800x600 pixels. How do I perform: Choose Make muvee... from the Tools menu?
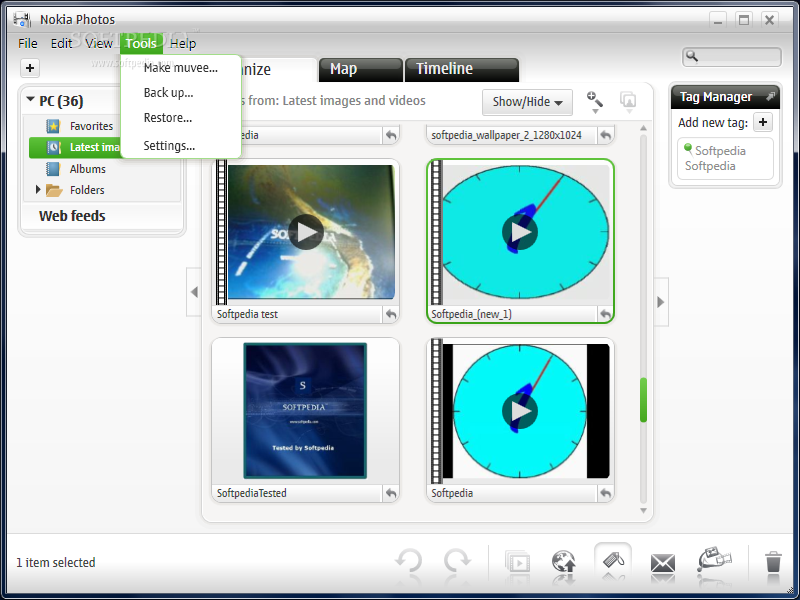181,68
